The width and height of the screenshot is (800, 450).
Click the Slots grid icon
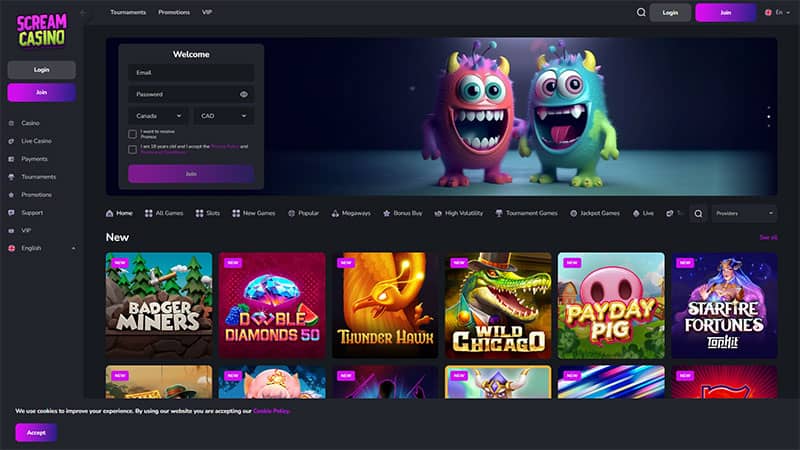pyautogui.click(x=199, y=213)
